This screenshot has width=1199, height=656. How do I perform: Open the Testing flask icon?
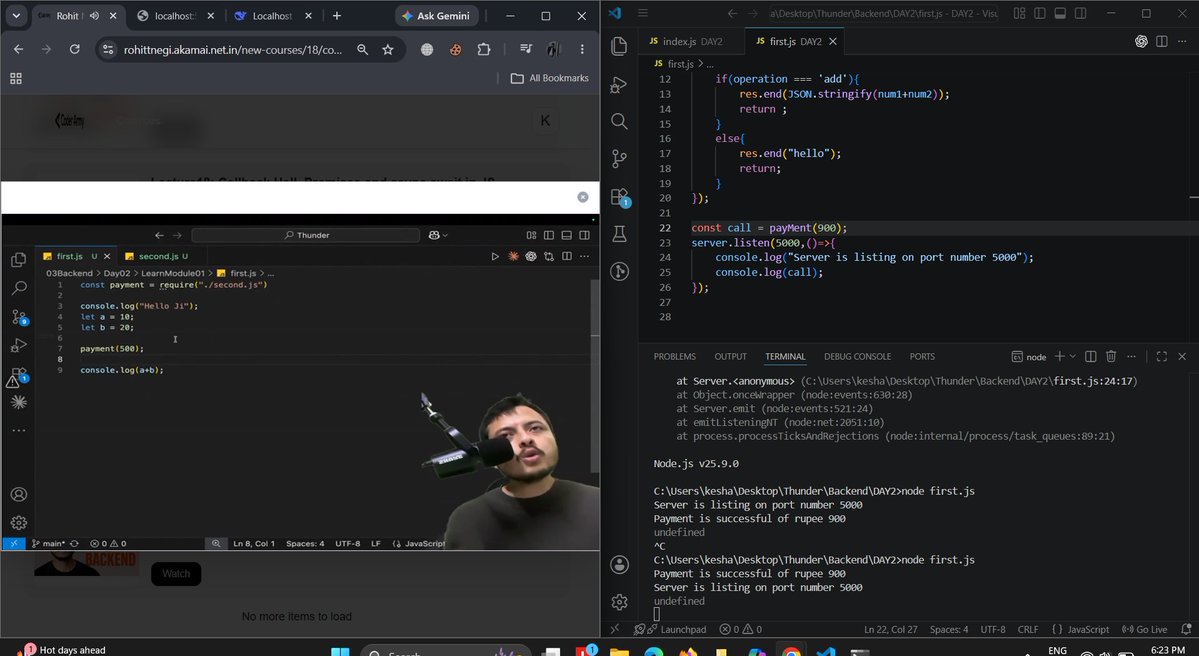(619, 233)
